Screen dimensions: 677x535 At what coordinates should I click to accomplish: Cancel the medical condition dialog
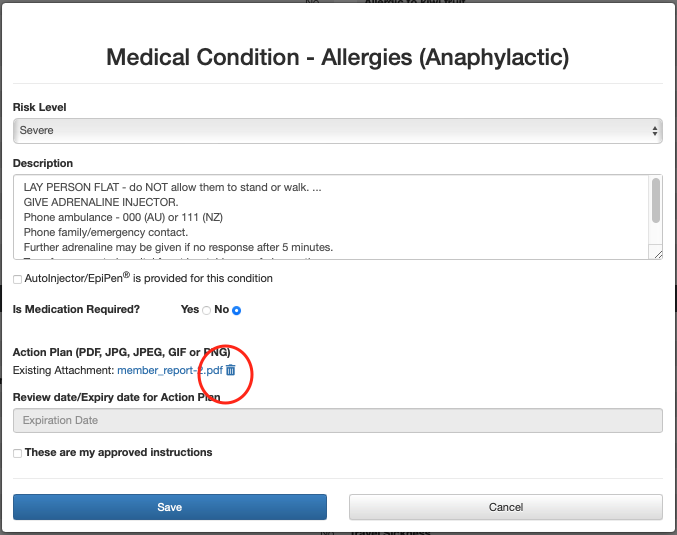point(506,507)
